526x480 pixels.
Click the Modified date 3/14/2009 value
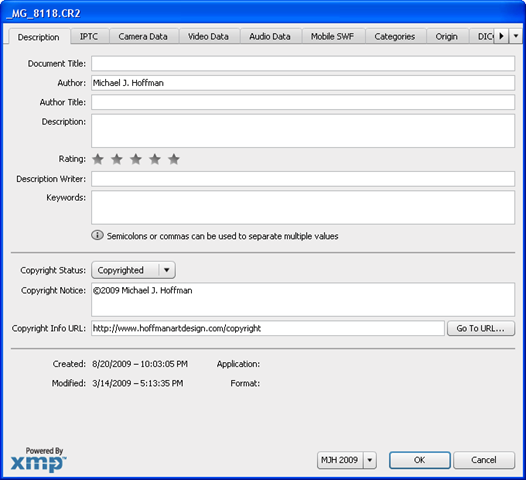click(138, 383)
